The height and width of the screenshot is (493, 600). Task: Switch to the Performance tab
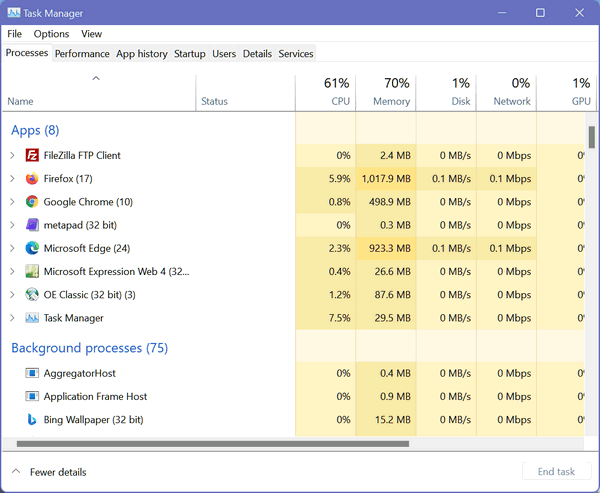coord(82,54)
